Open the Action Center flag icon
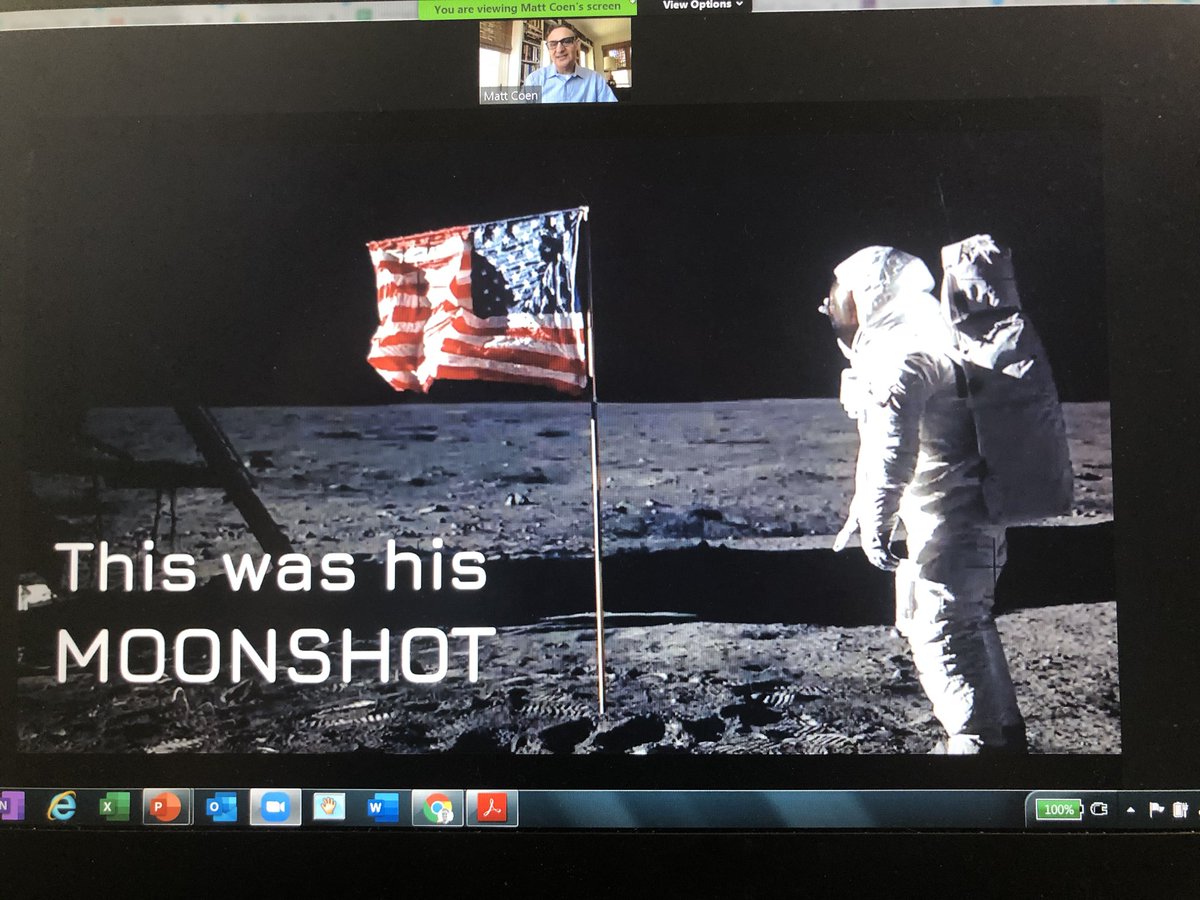Viewport: 1200px width, 900px height. (1156, 810)
